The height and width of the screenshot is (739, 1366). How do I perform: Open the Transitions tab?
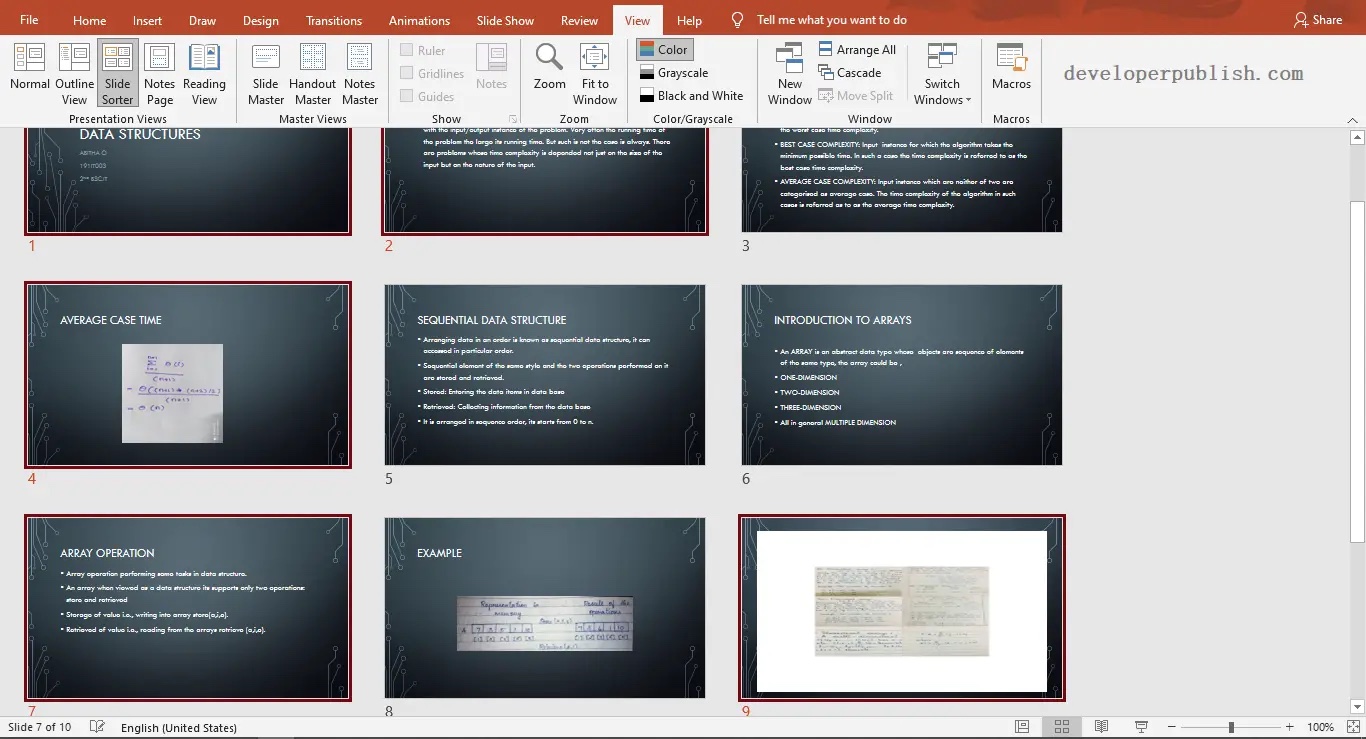tap(333, 19)
